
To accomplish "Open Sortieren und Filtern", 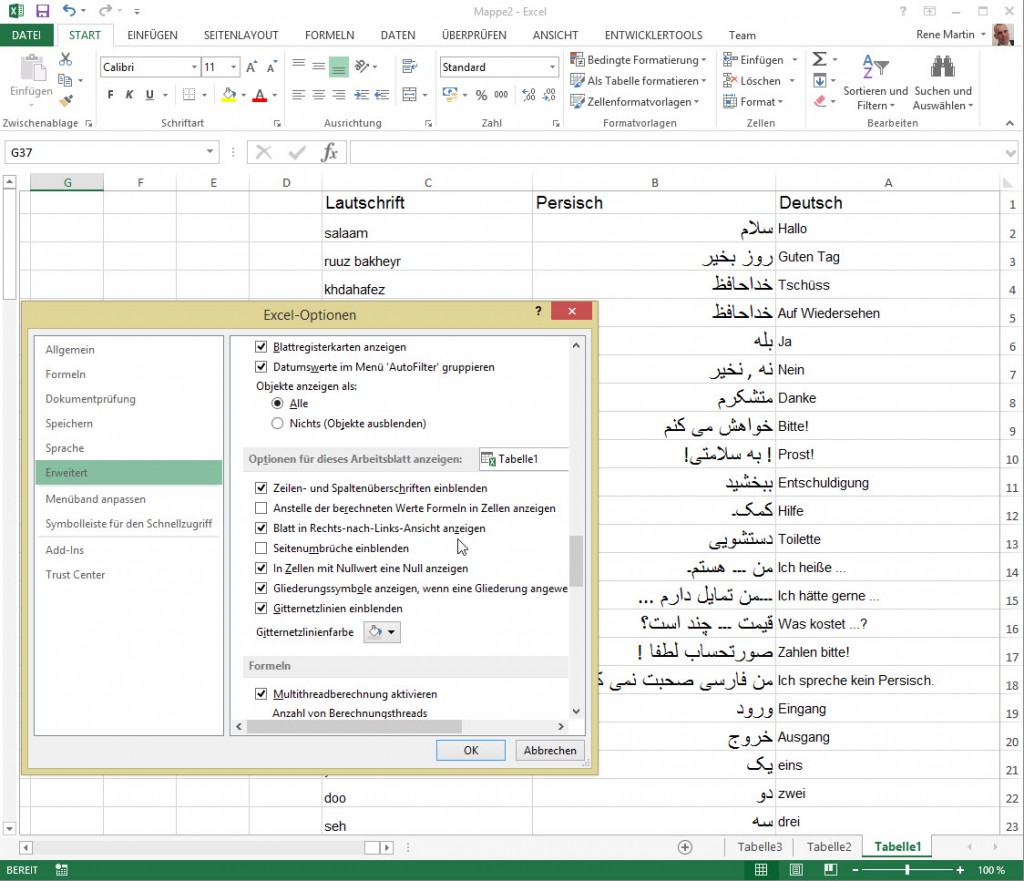I will coord(875,84).
